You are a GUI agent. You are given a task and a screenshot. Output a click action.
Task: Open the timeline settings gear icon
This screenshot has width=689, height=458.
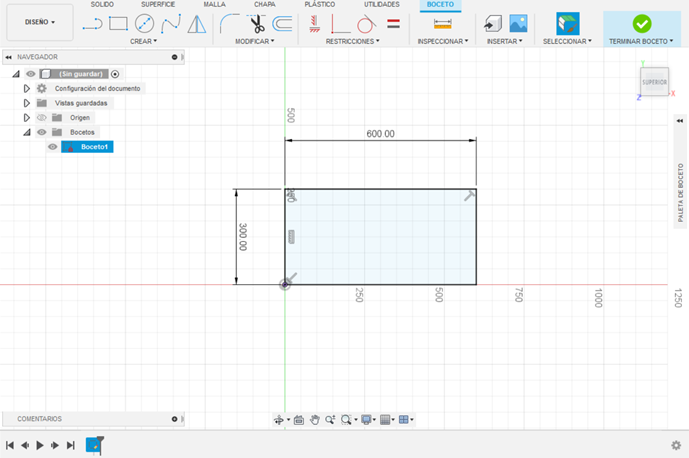click(676, 445)
